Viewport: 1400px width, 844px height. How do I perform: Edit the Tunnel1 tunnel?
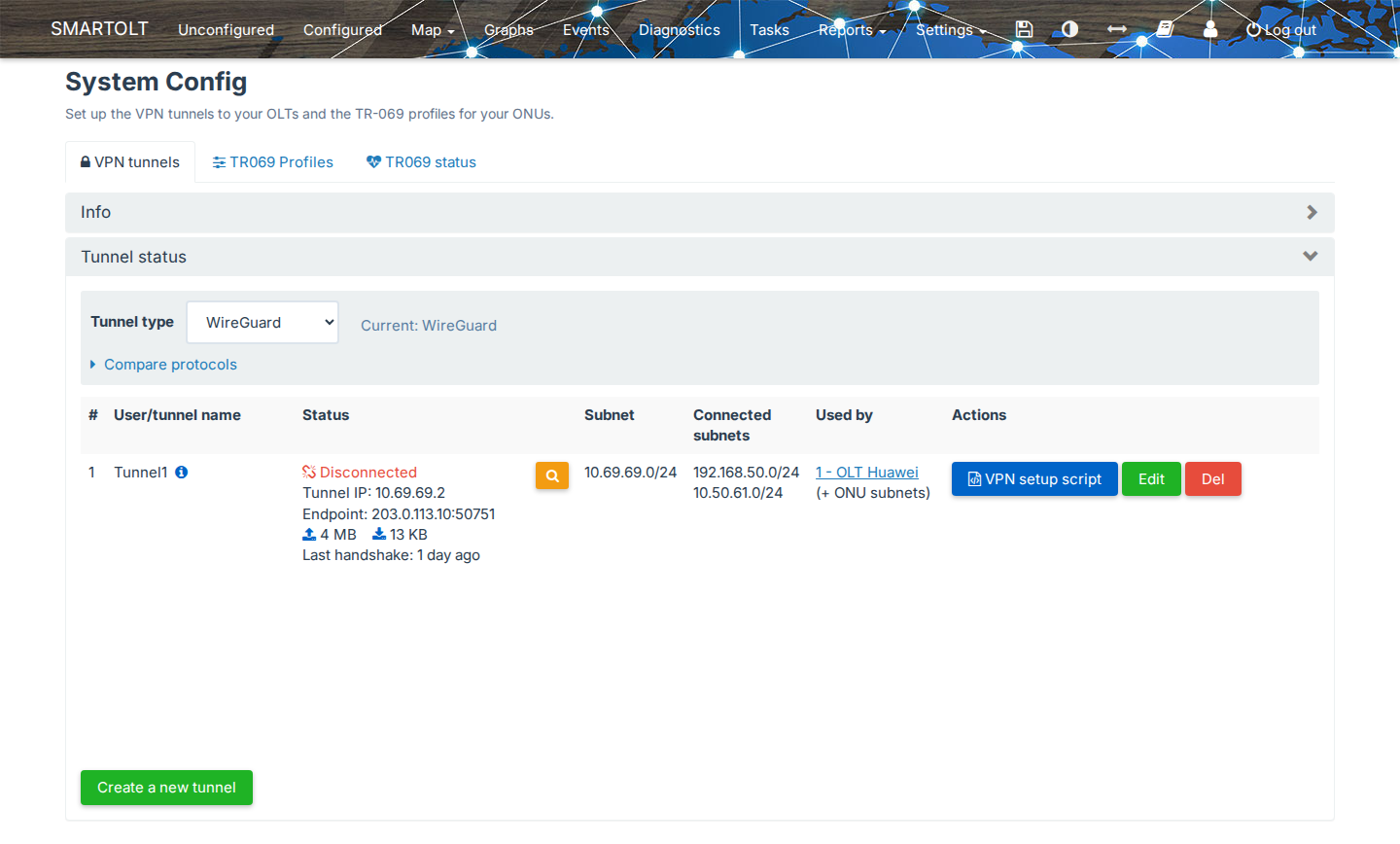(x=1151, y=479)
